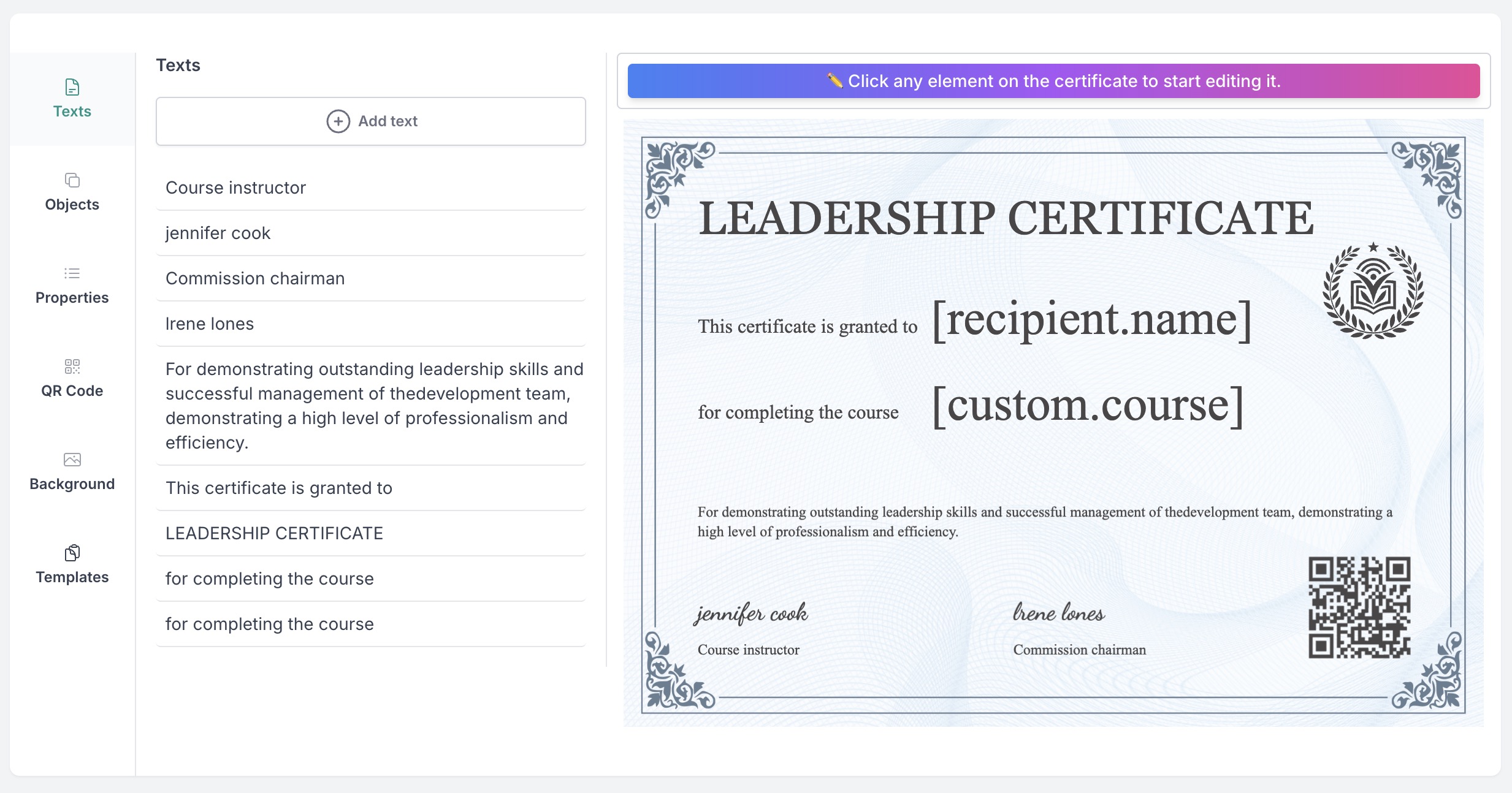Select 'Course instructor' in the Texts list

[x=235, y=188]
